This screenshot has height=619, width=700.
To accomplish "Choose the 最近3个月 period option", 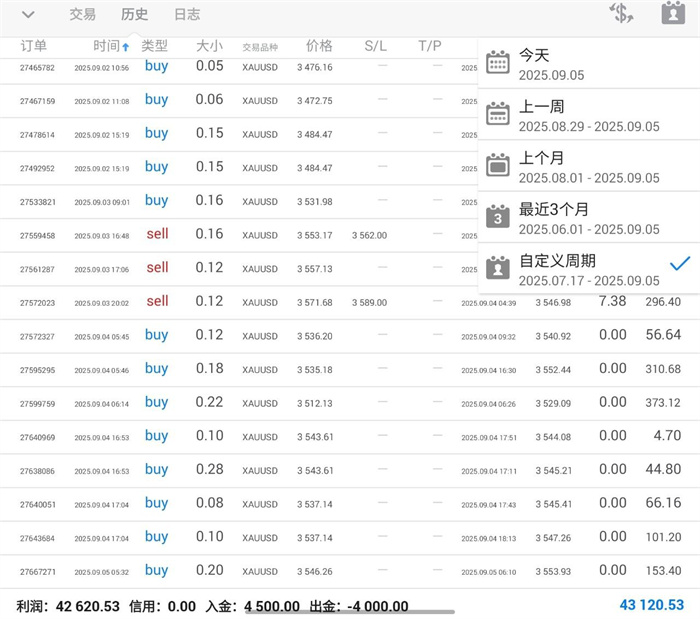I will (589, 218).
